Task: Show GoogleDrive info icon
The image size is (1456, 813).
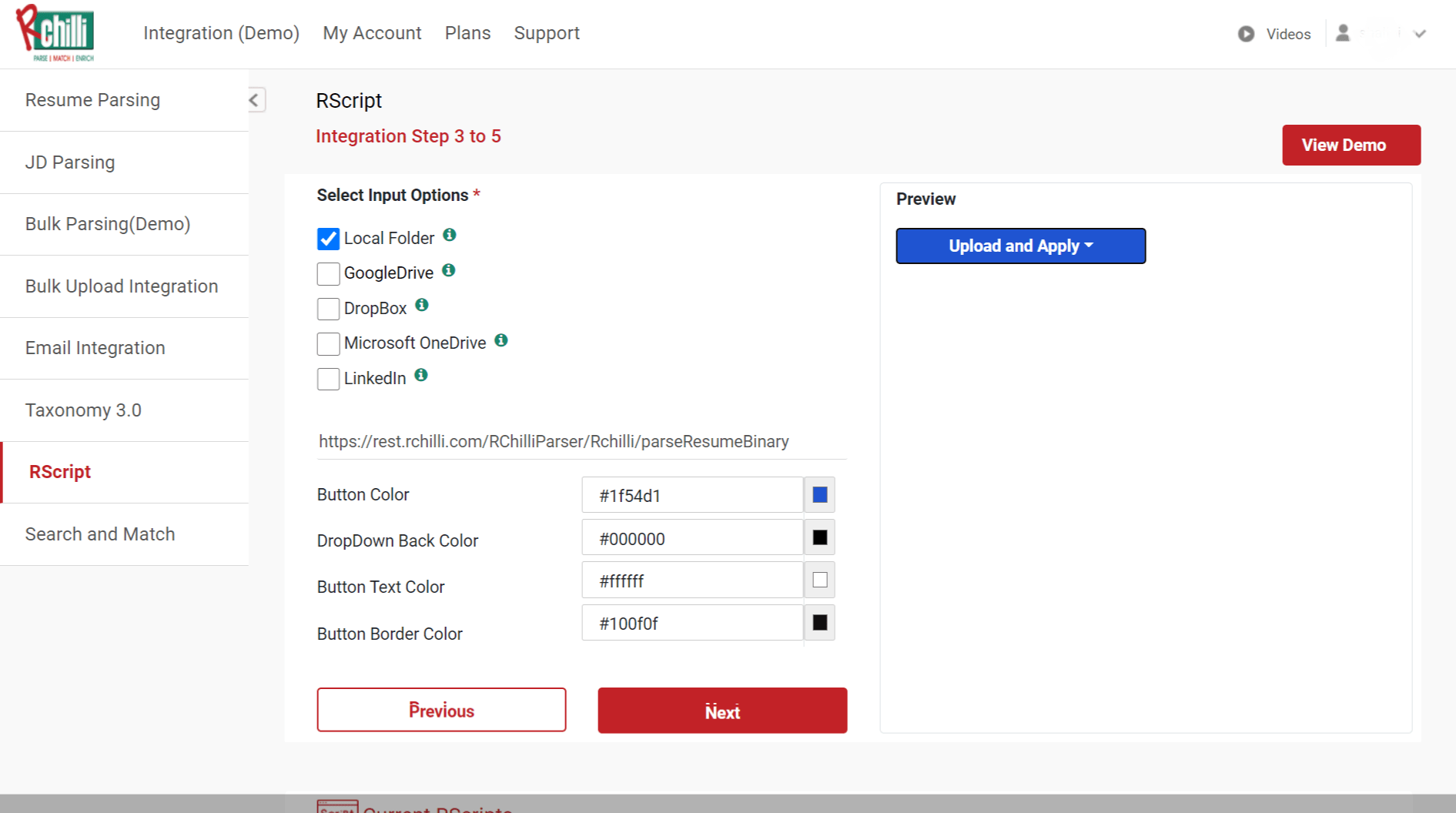Action: pos(449,270)
